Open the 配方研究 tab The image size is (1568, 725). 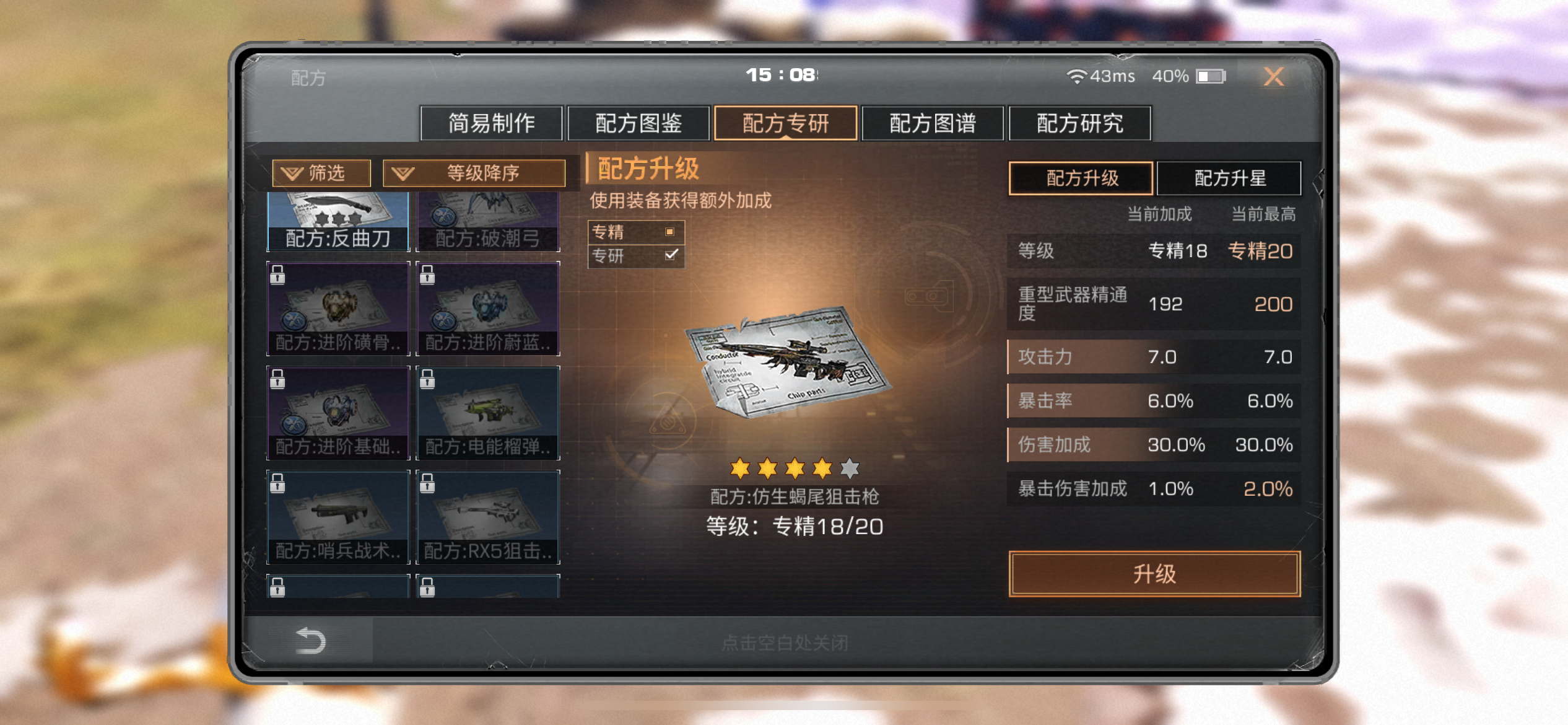[x=1080, y=123]
